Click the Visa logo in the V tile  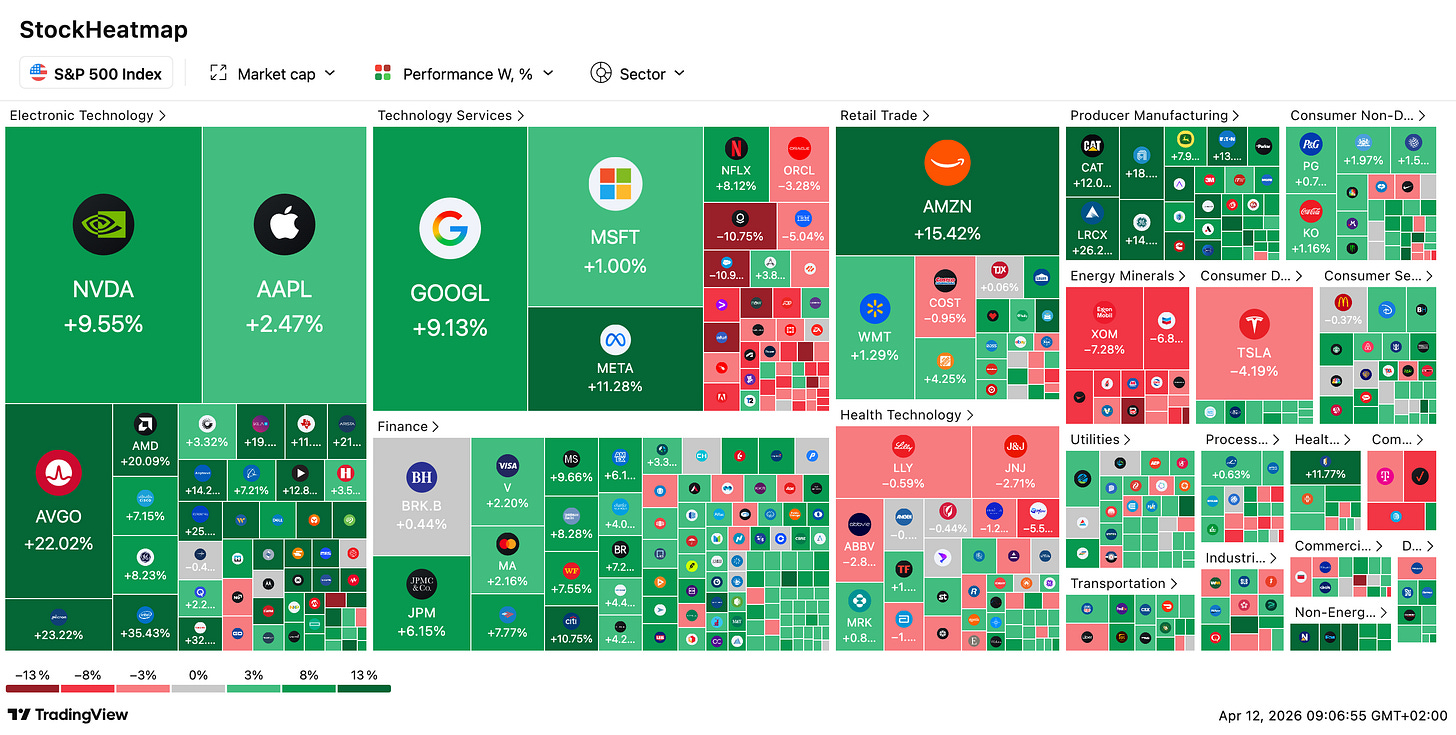tap(507, 465)
